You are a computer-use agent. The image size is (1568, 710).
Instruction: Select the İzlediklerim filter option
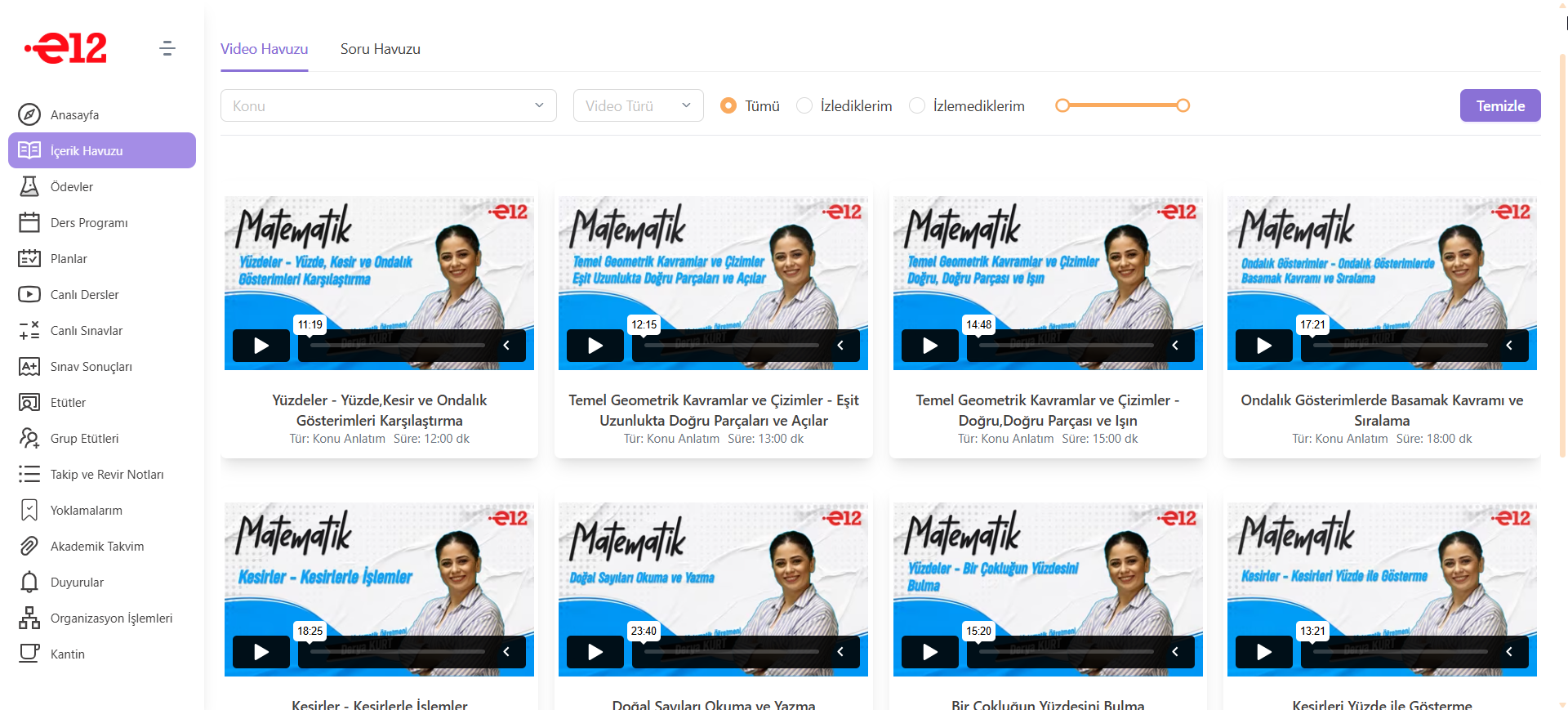(804, 105)
